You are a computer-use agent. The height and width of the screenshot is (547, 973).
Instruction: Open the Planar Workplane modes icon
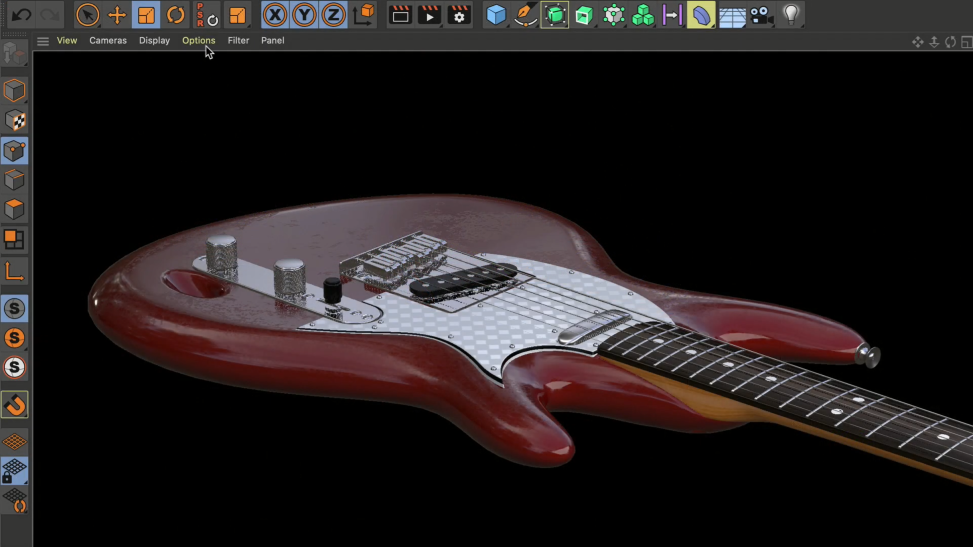14,500
